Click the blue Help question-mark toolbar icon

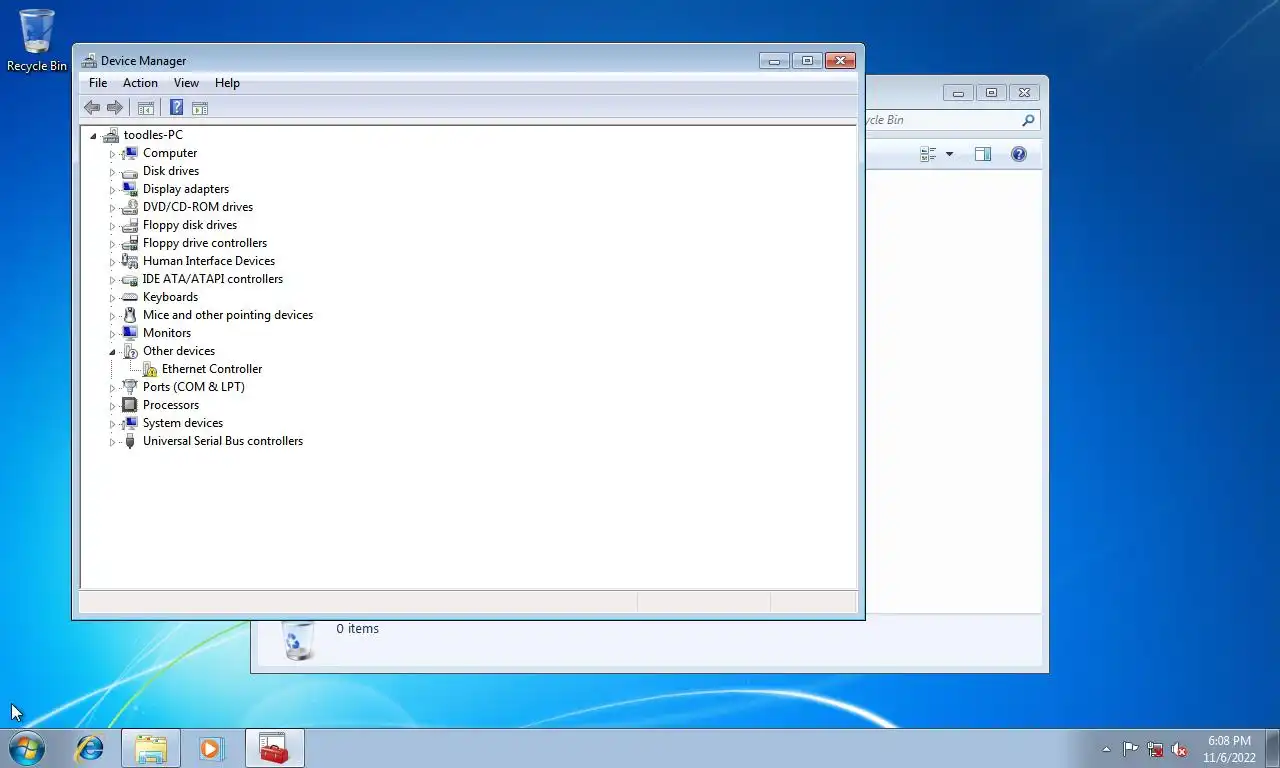[x=176, y=108]
